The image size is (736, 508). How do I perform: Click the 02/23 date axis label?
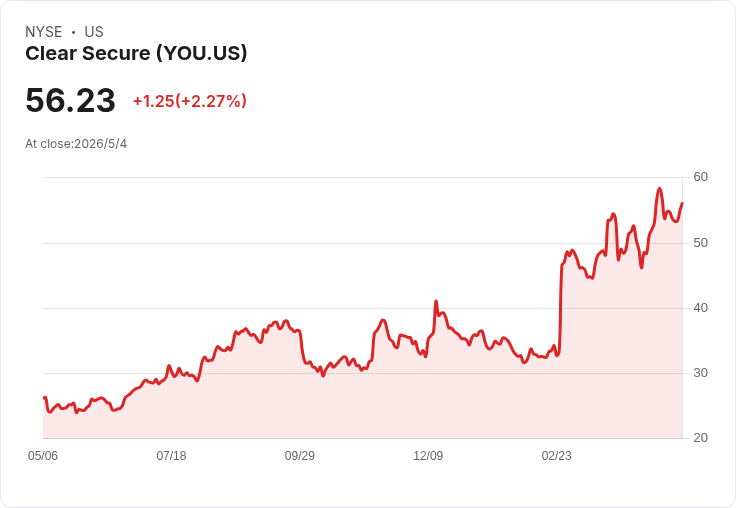point(557,456)
